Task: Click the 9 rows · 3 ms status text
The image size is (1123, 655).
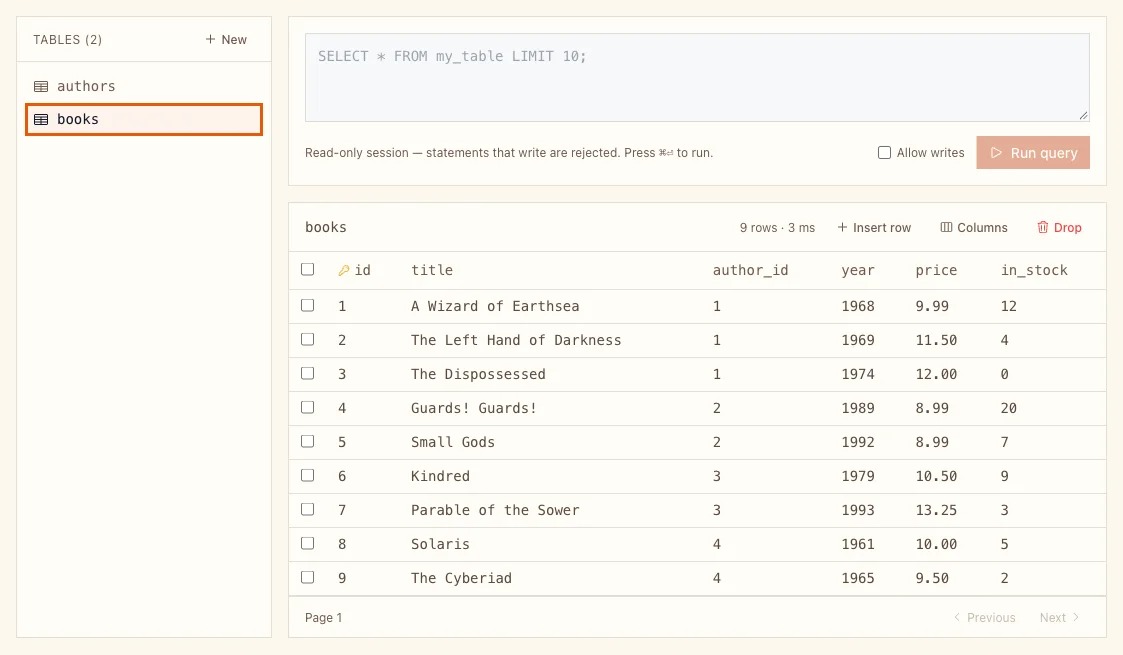Action: 777,228
